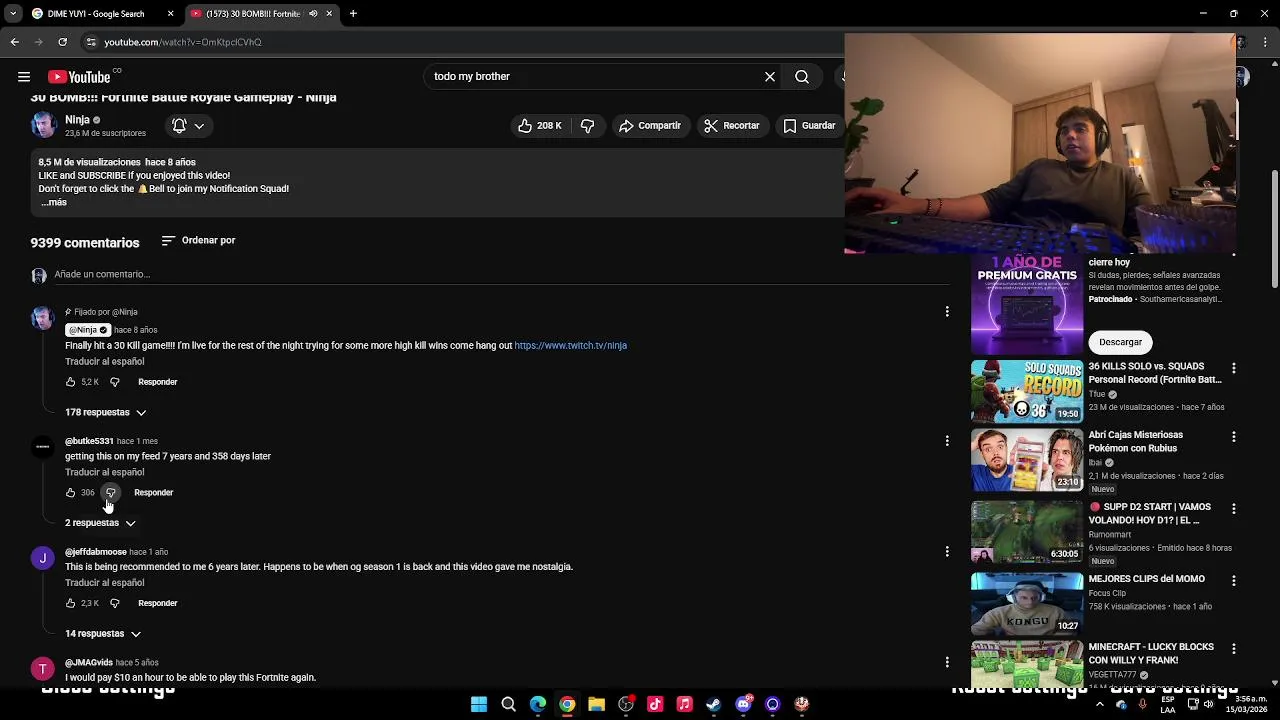
Task: Open options menu for @jeffdabmoose comment
Action: pos(947,552)
